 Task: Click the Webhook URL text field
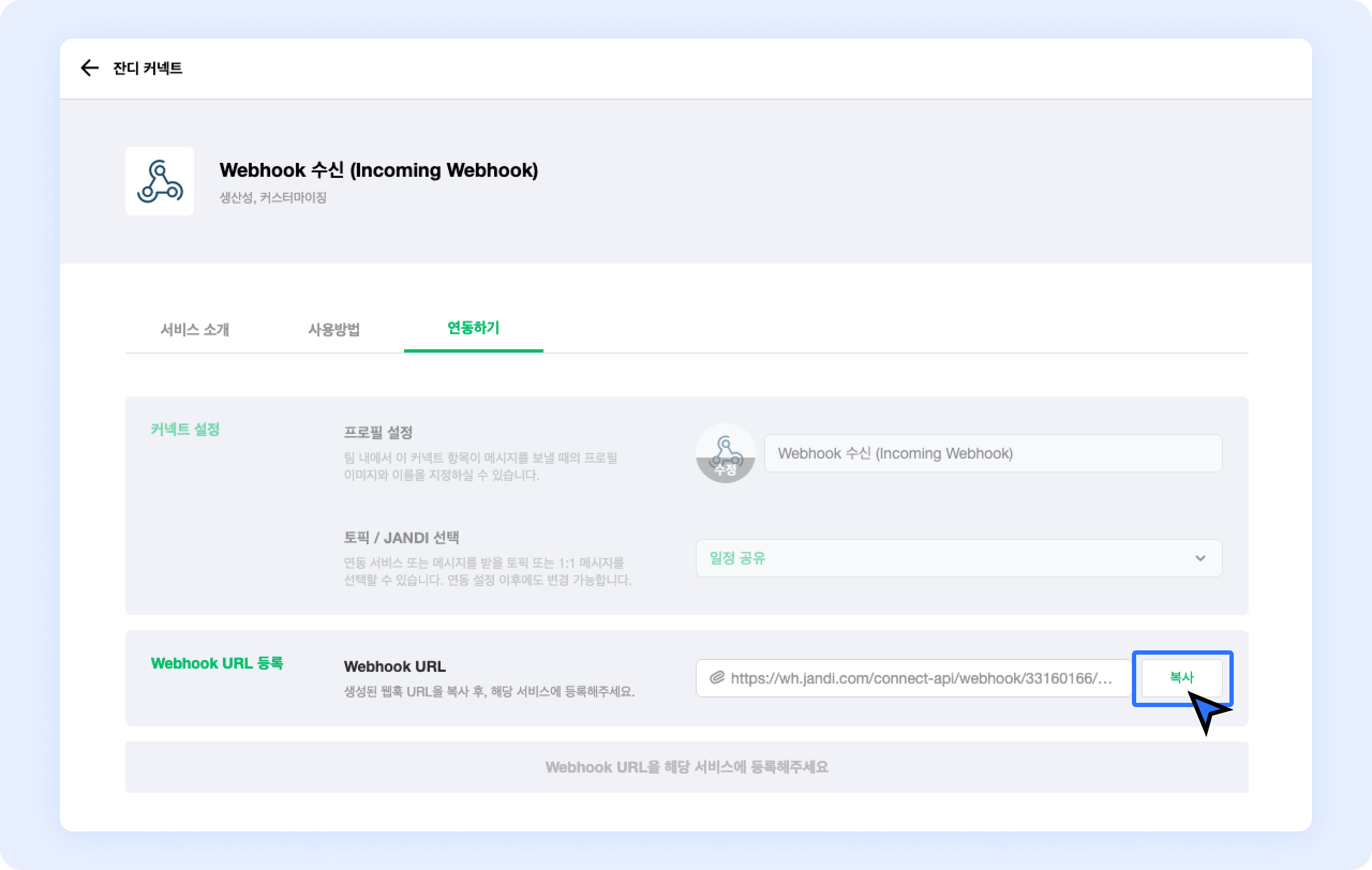point(920,678)
